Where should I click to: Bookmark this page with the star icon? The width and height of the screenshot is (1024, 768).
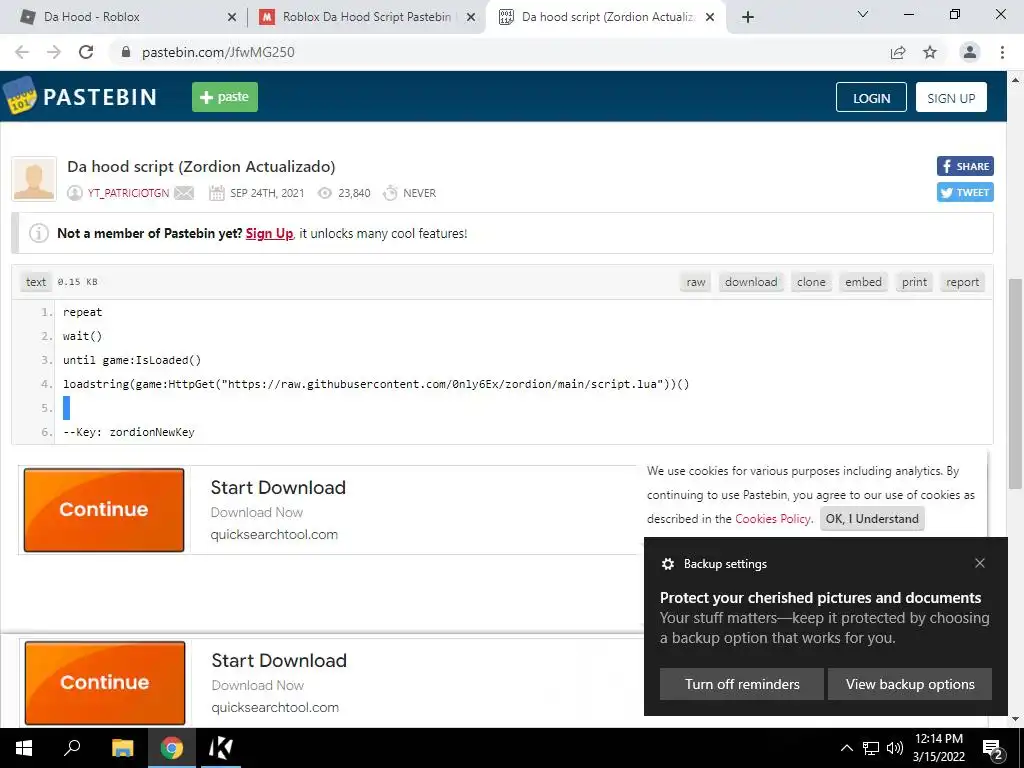pos(930,52)
